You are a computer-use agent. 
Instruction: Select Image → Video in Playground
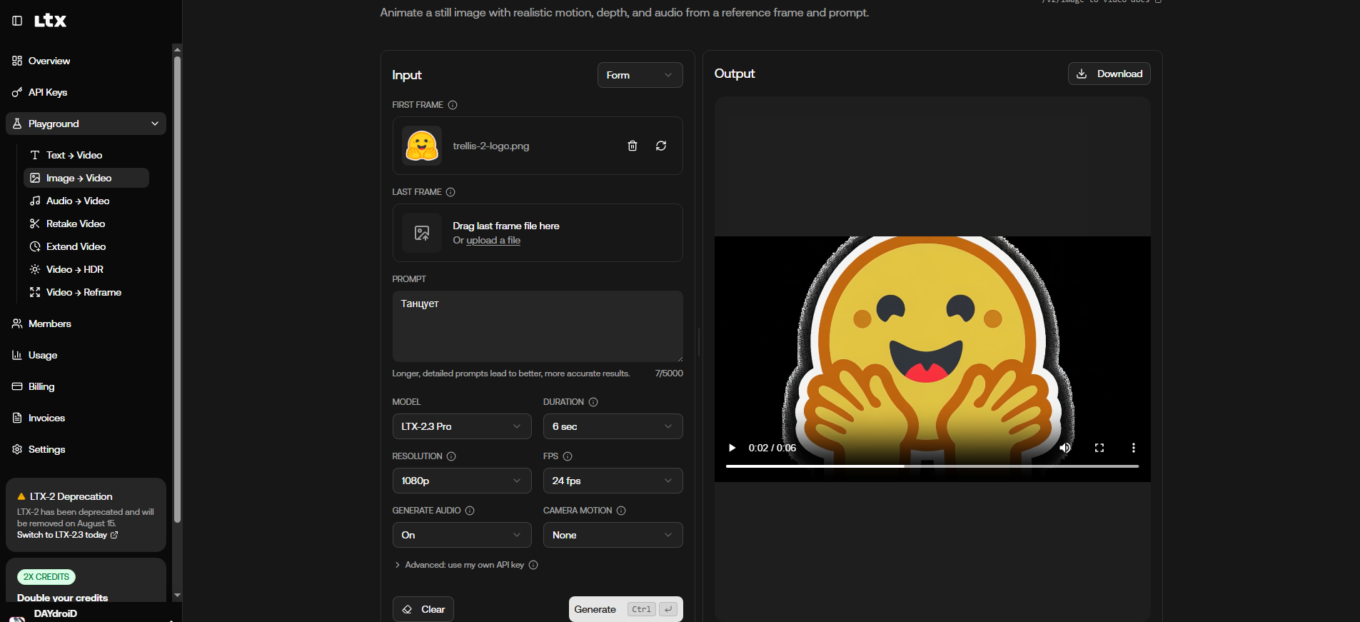point(86,178)
